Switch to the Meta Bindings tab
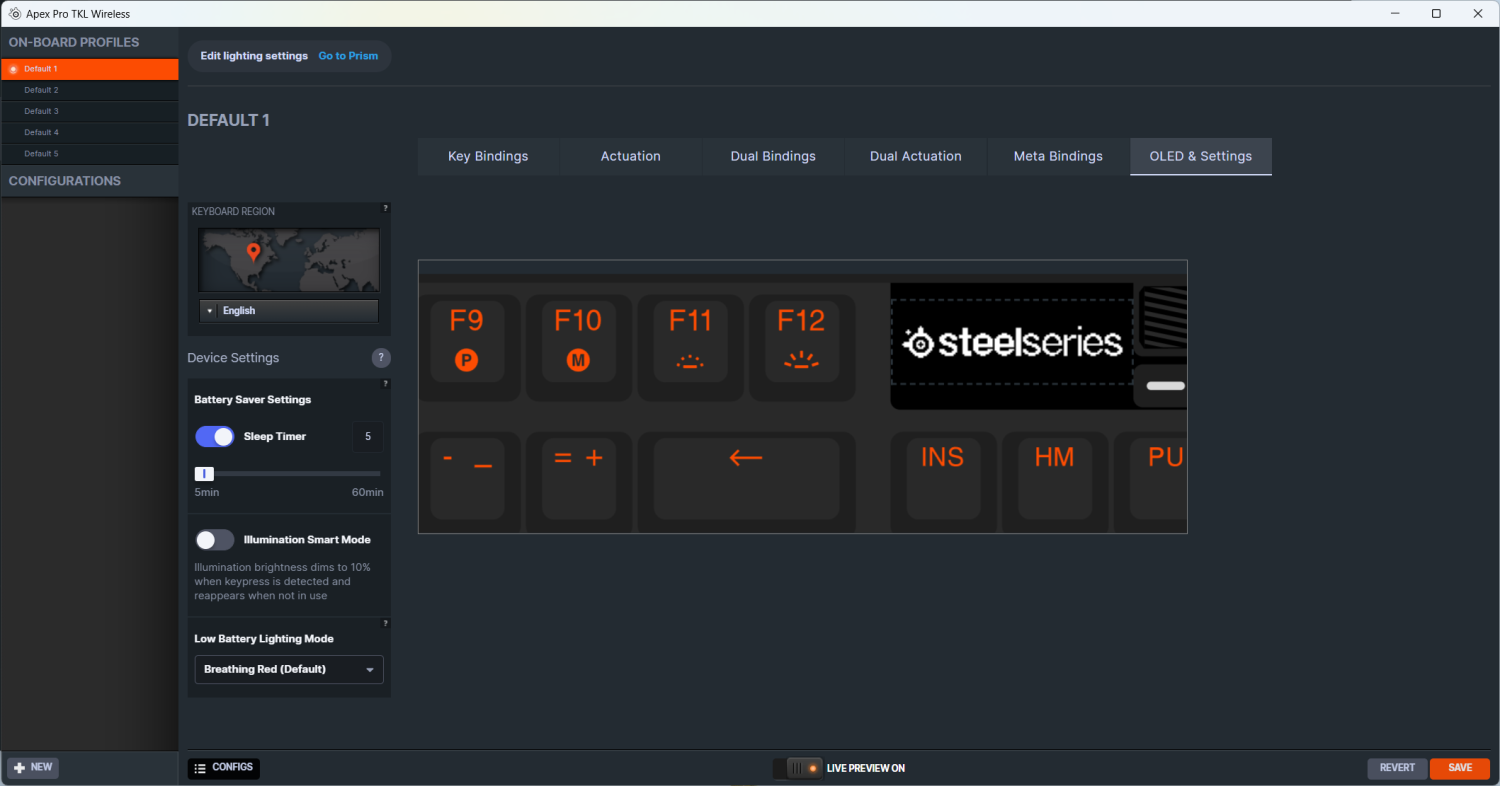The image size is (1500, 786). (x=1058, y=156)
